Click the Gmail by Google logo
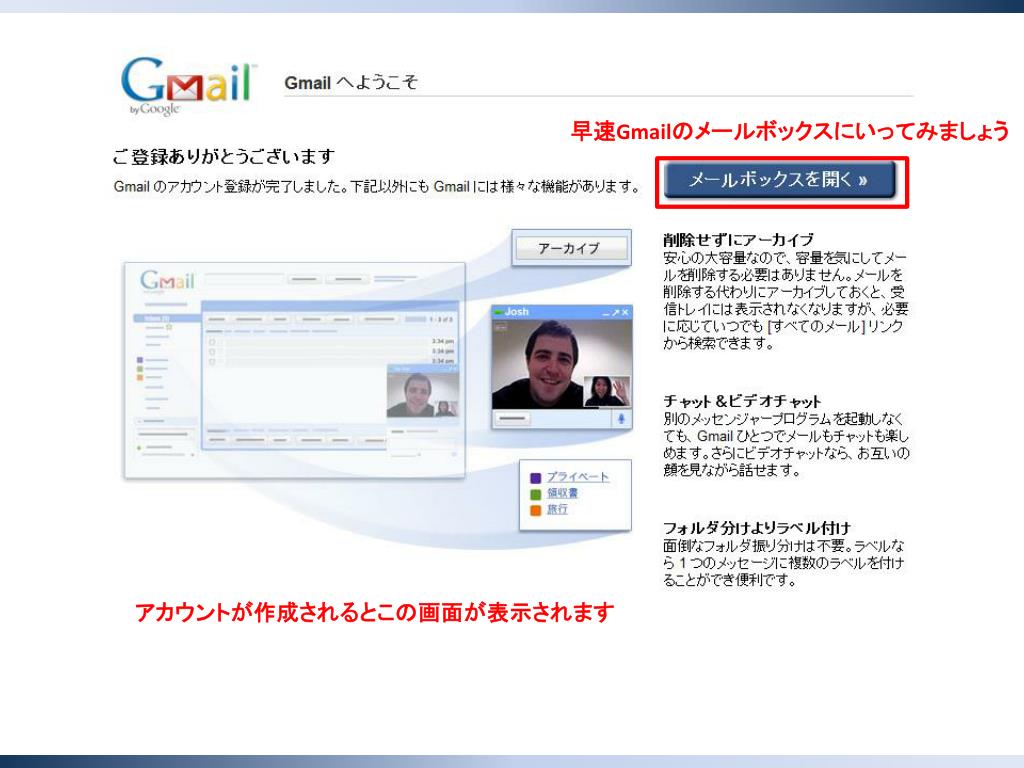Screen dimensions: 1024x768 point(188,86)
